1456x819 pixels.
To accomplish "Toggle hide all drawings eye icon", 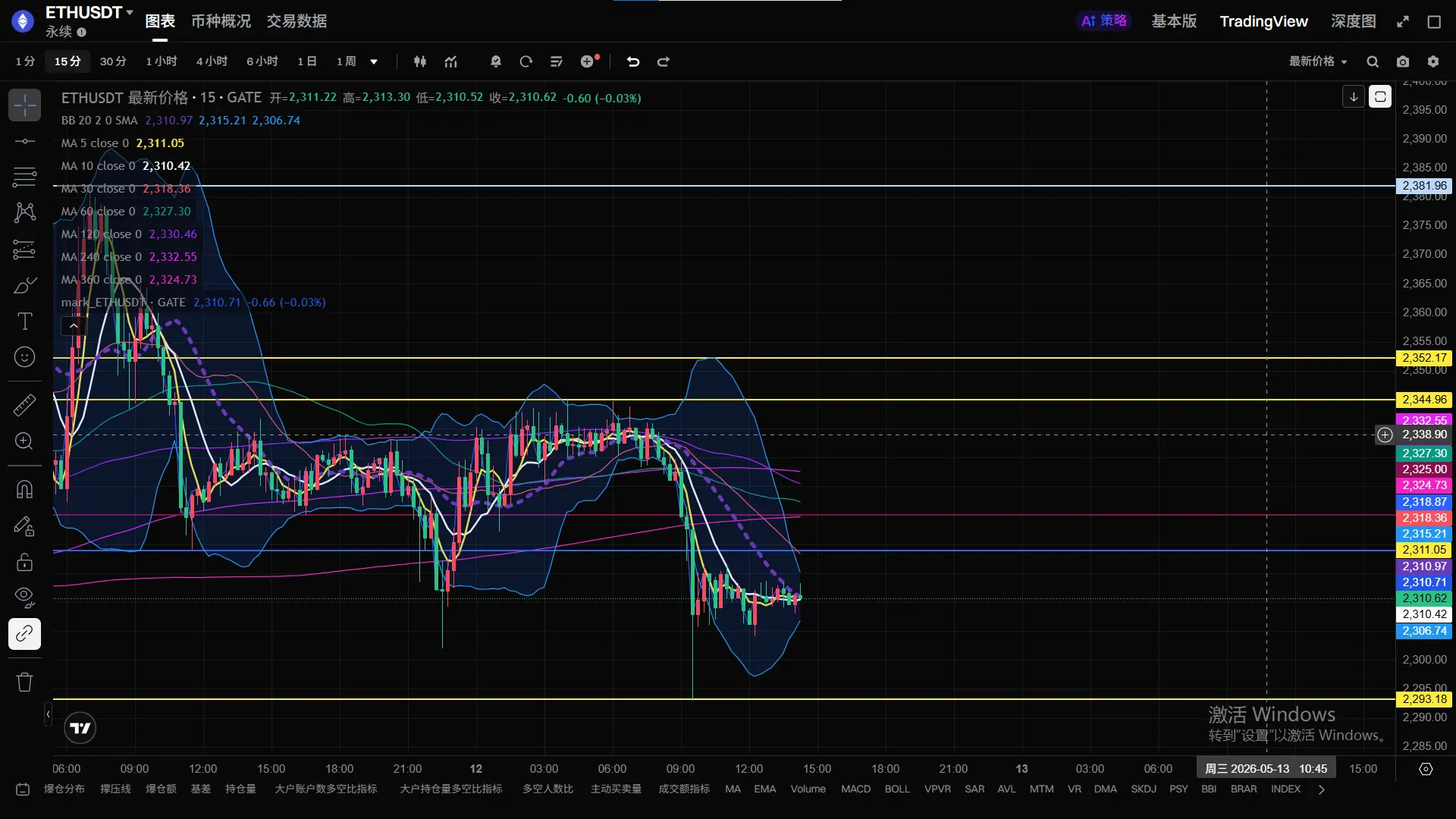I will [x=24, y=598].
